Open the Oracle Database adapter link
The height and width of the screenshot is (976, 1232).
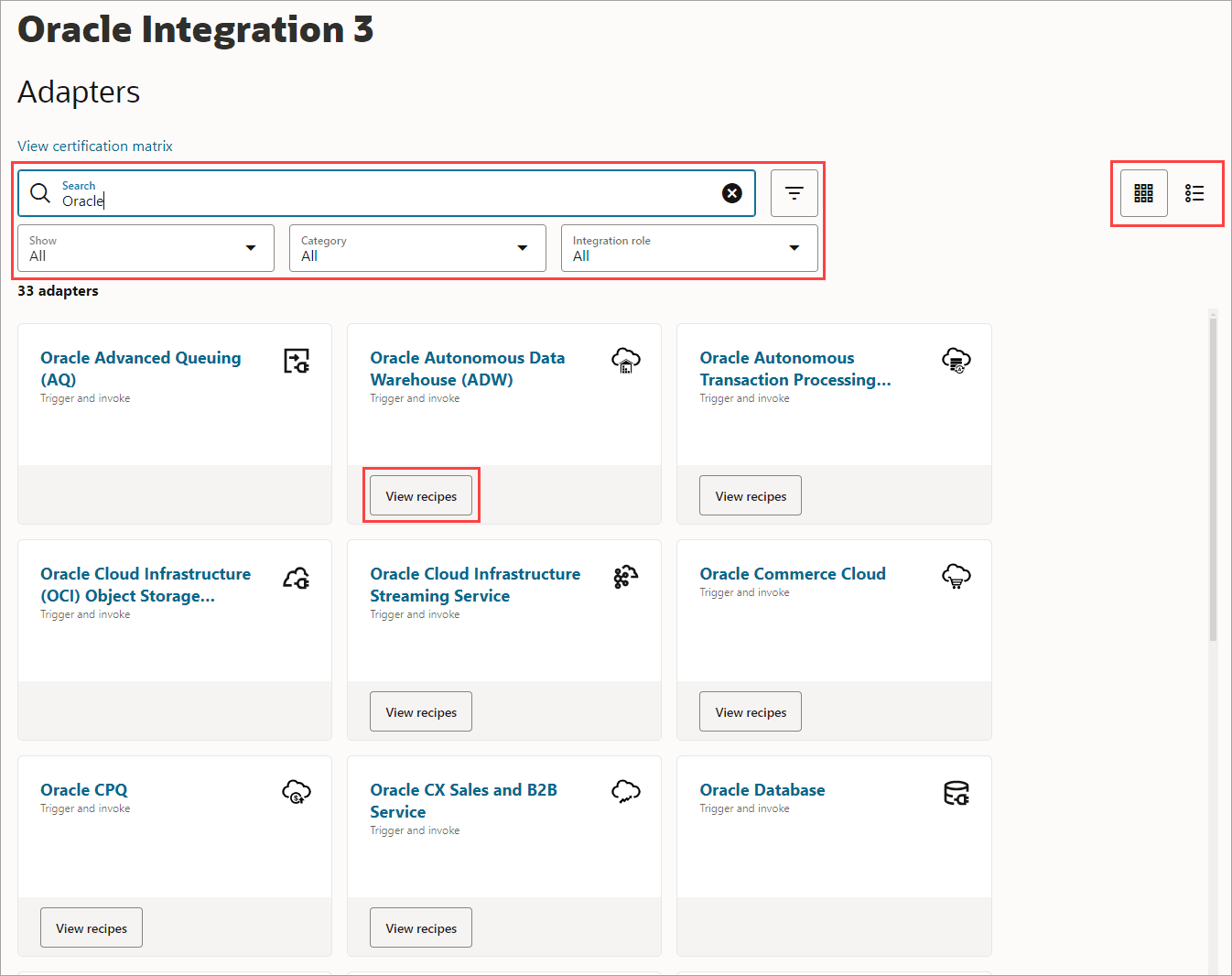(x=762, y=790)
